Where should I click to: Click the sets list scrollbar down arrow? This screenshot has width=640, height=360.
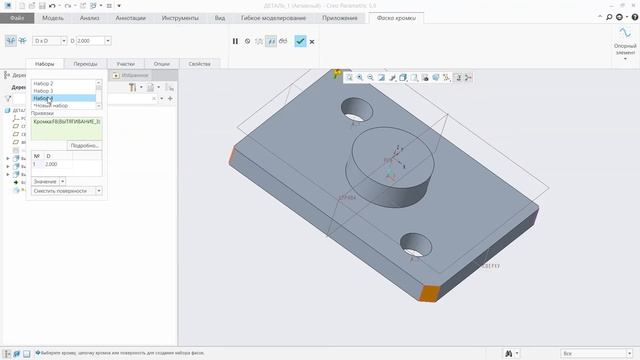[99, 106]
